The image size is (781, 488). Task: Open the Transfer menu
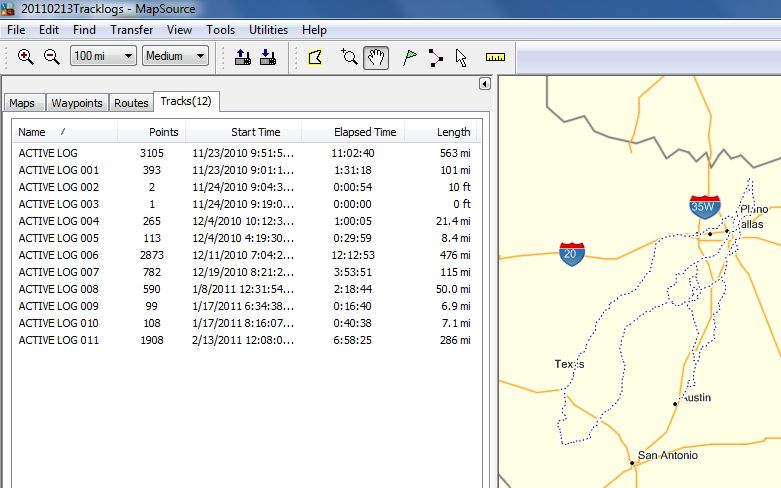tap(131, 30)
